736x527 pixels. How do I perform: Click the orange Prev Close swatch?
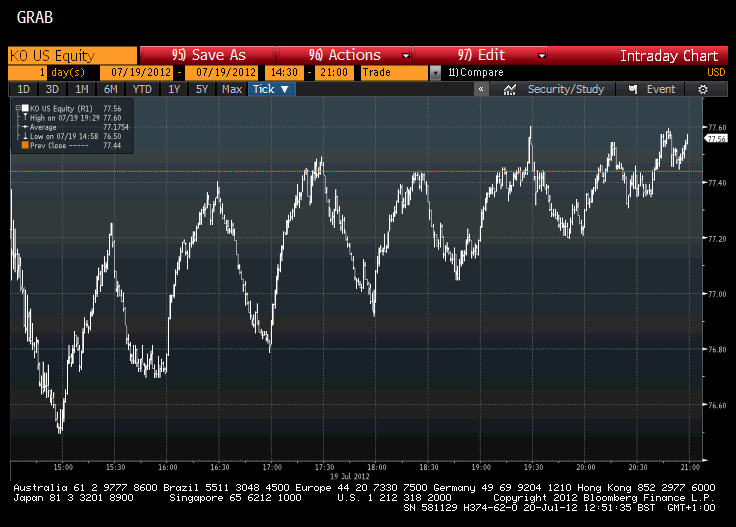click(23, 146)
